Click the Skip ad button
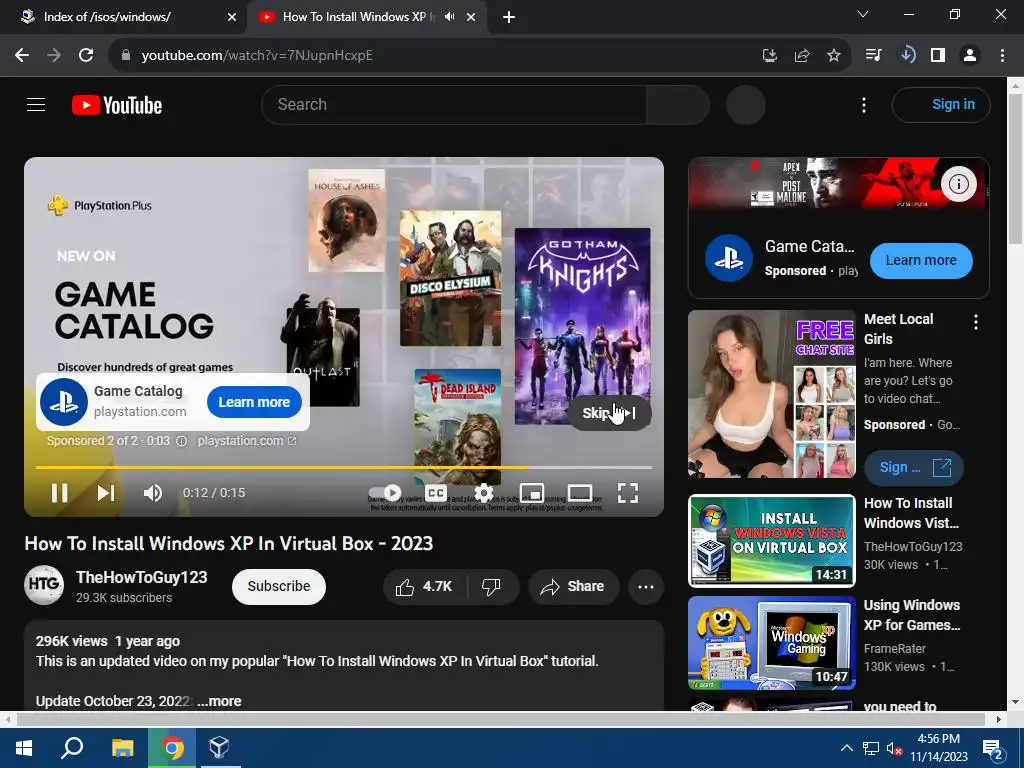This screenshot has height=768, width=1024. coord(609,413)
